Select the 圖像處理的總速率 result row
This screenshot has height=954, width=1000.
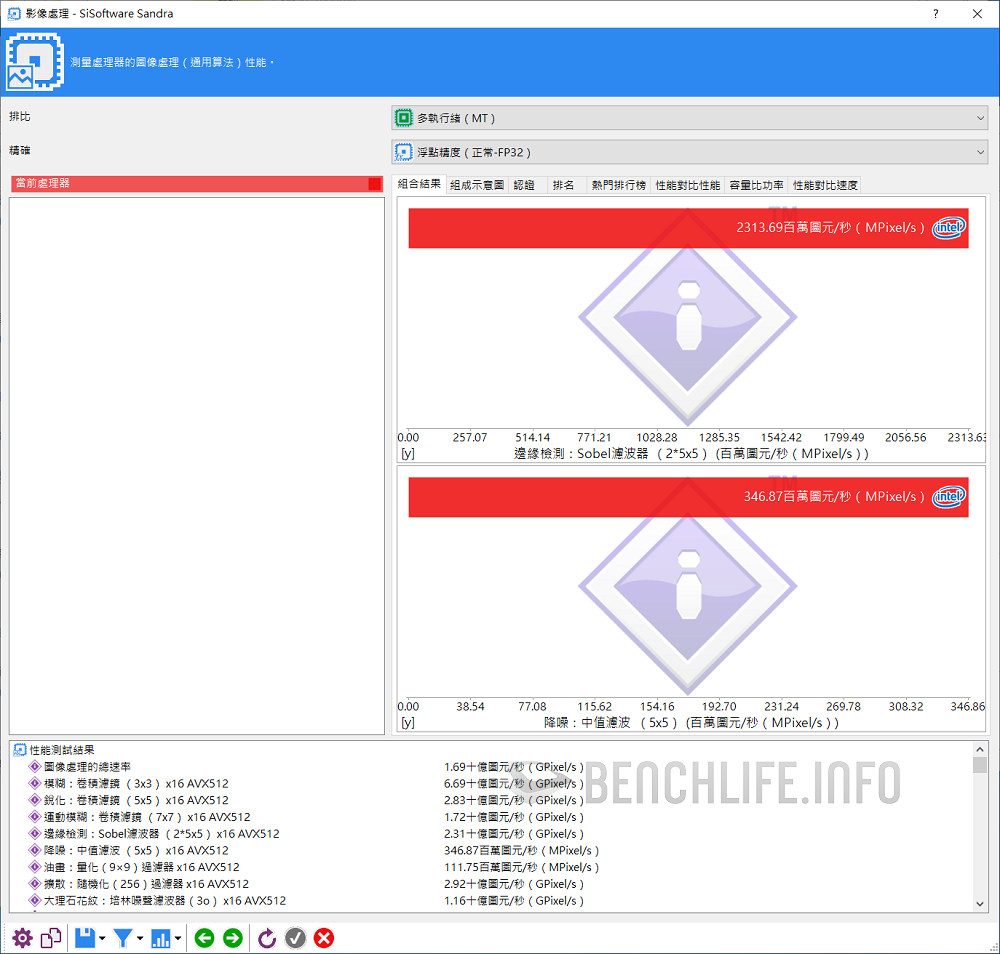tap(87, 767)
